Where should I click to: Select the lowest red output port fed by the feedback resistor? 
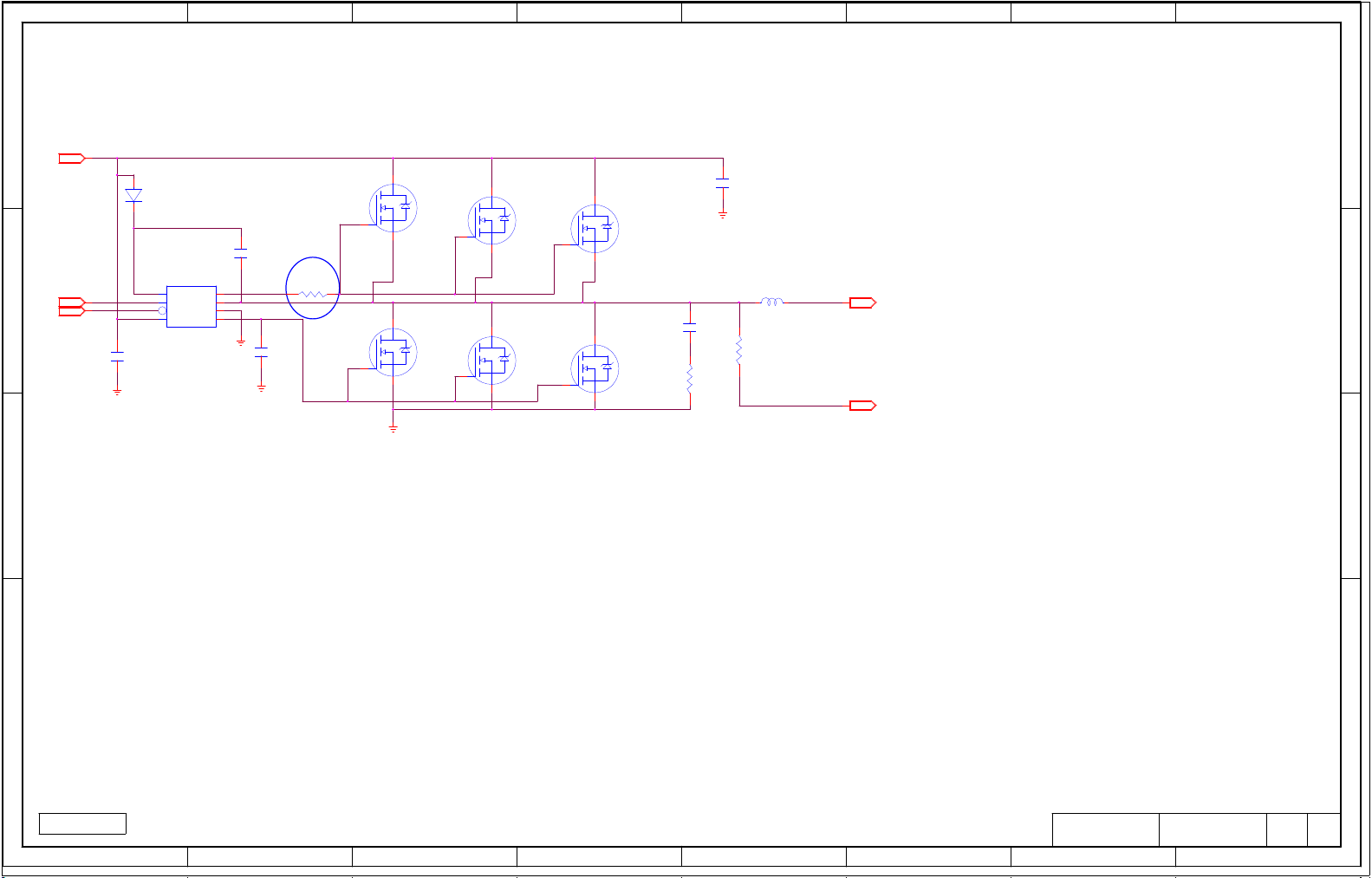click(862, 406)
